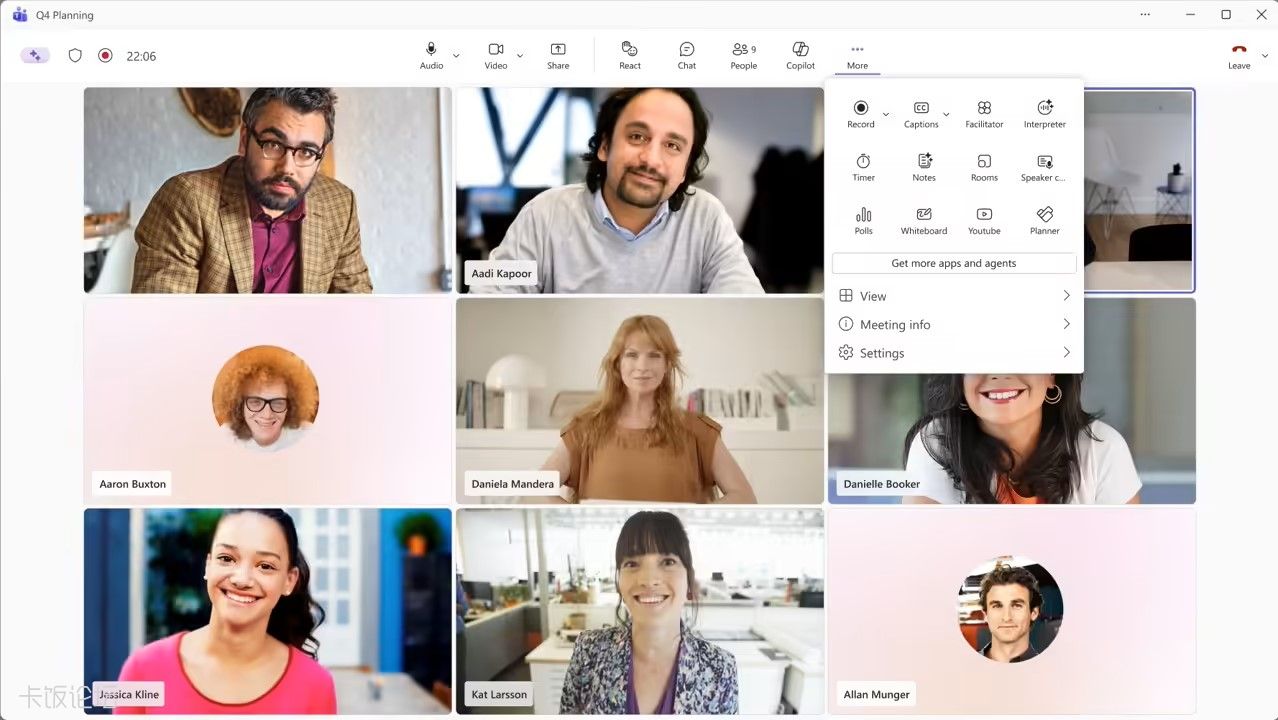
Task: Open meeting Notes
Action: 924,167
